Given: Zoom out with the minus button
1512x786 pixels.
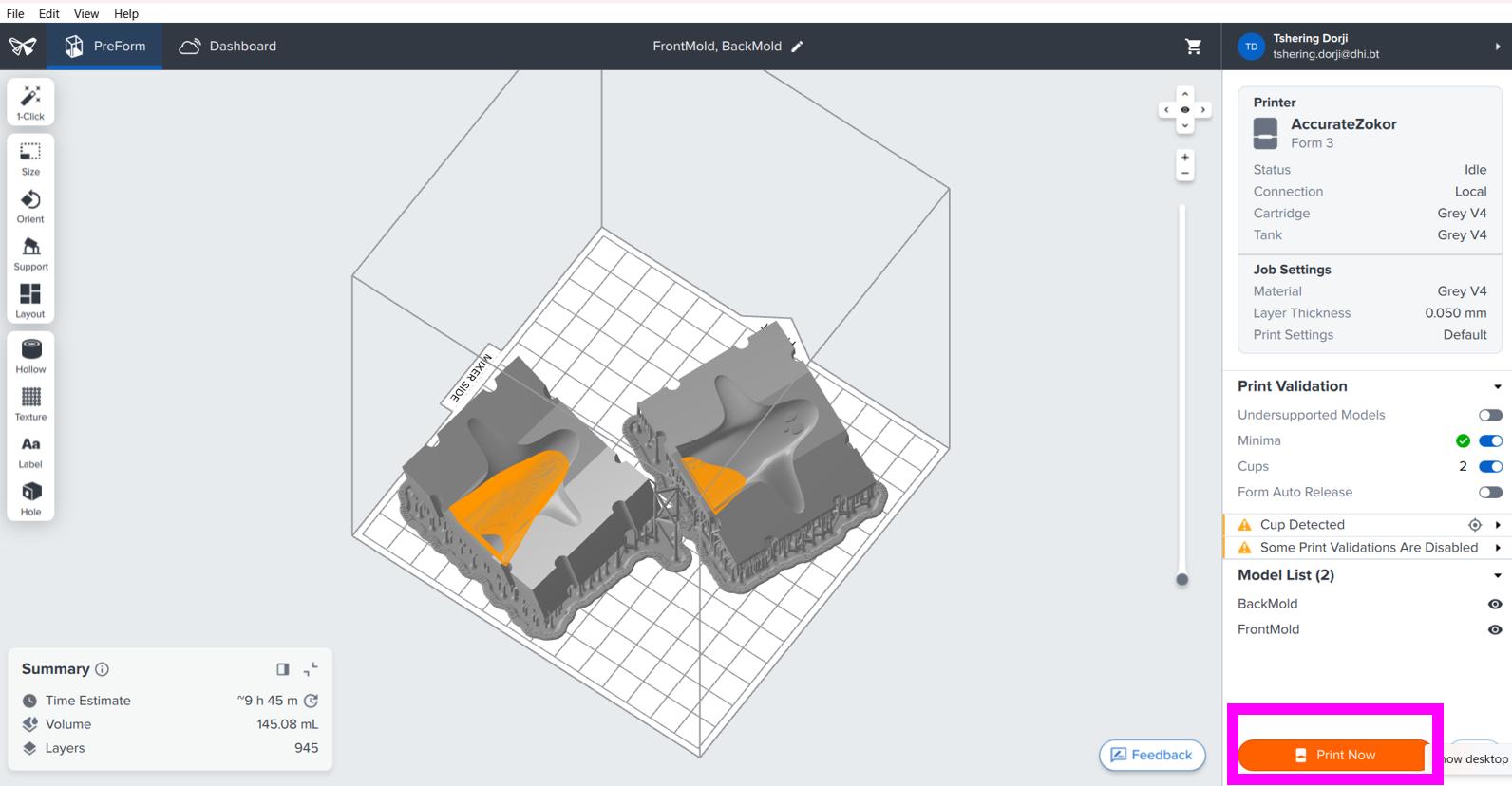Looking at the screenshot, I should (1184, 173).
